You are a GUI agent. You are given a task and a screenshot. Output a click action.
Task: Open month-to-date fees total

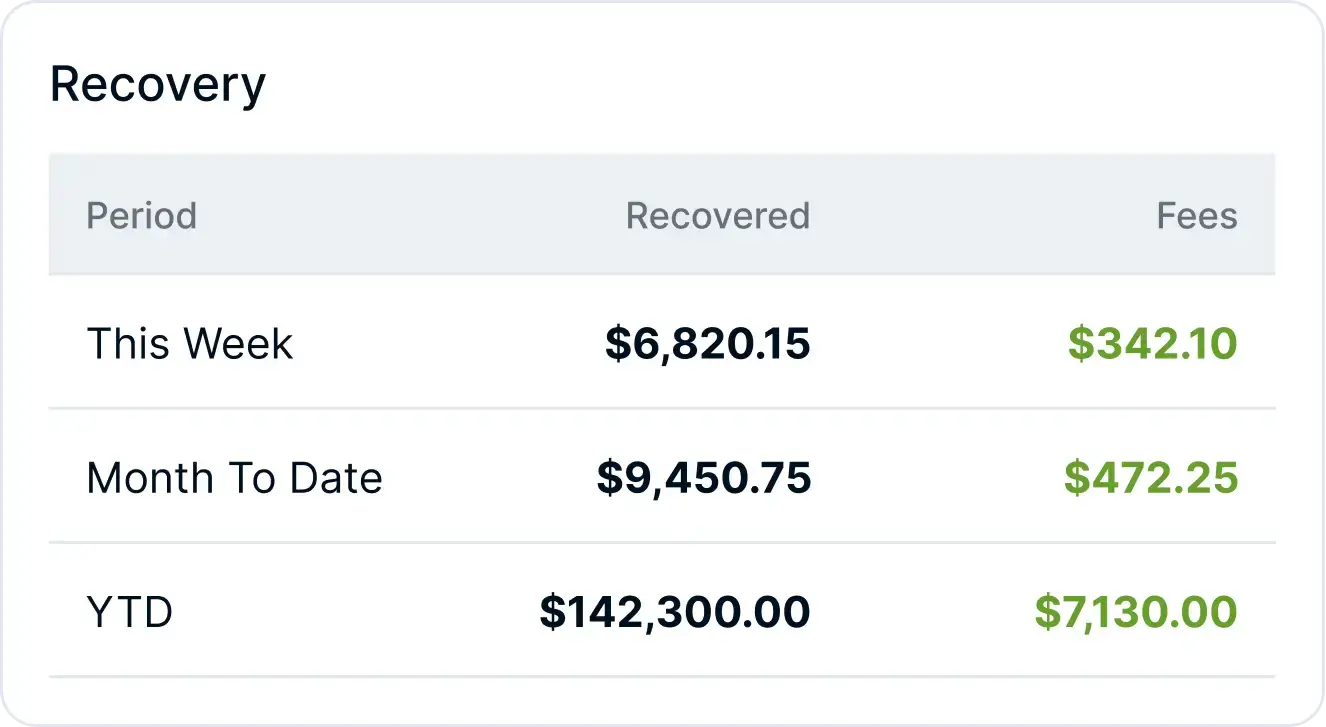pyautogui.click(x=1150, y=478)
